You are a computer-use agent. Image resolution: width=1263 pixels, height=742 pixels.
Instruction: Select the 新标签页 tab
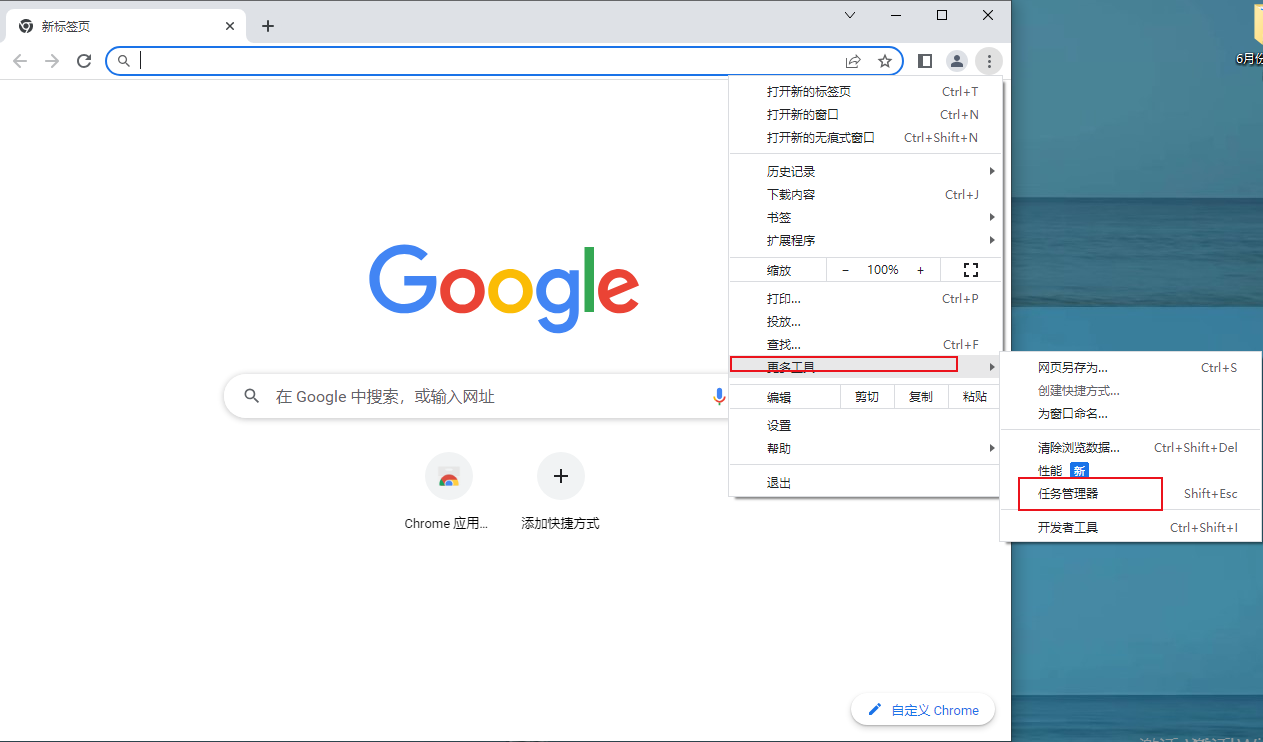point(127,26)
